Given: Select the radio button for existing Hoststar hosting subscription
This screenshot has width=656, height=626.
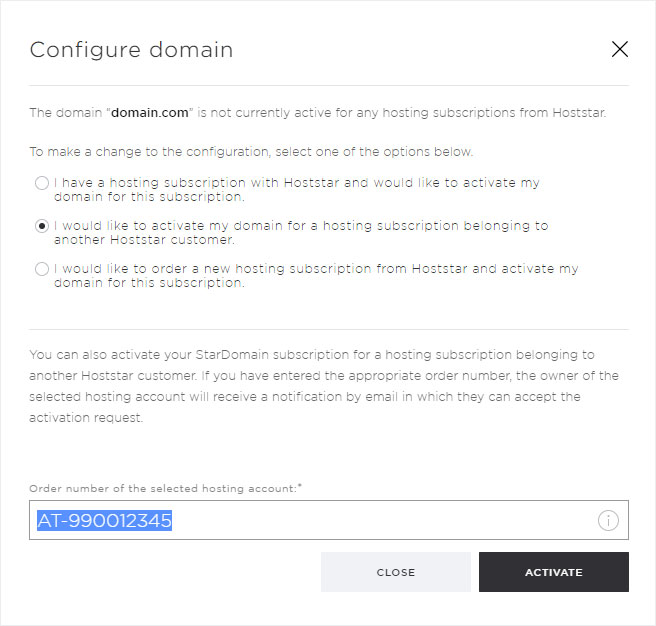Looking at the screenshot, I should [42, 183].
